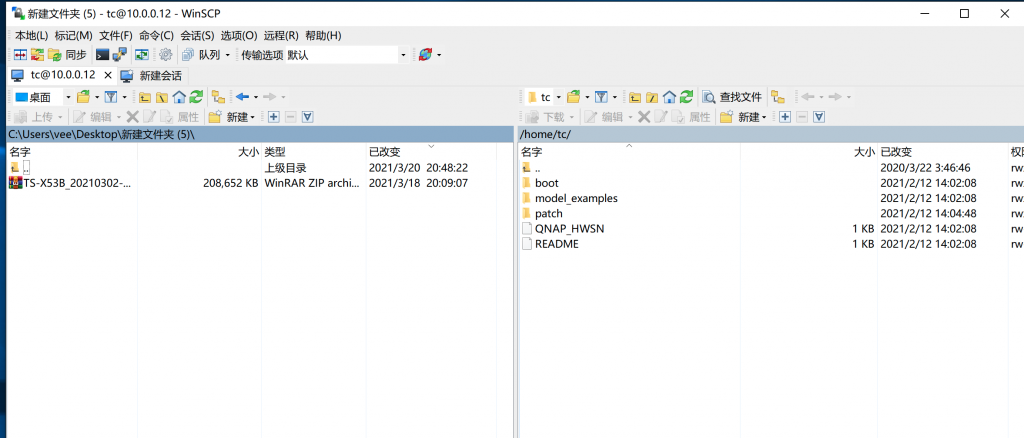Click the local panel blue back arrow
This screenshot has width=1024, height=438.
coord(243,97)
